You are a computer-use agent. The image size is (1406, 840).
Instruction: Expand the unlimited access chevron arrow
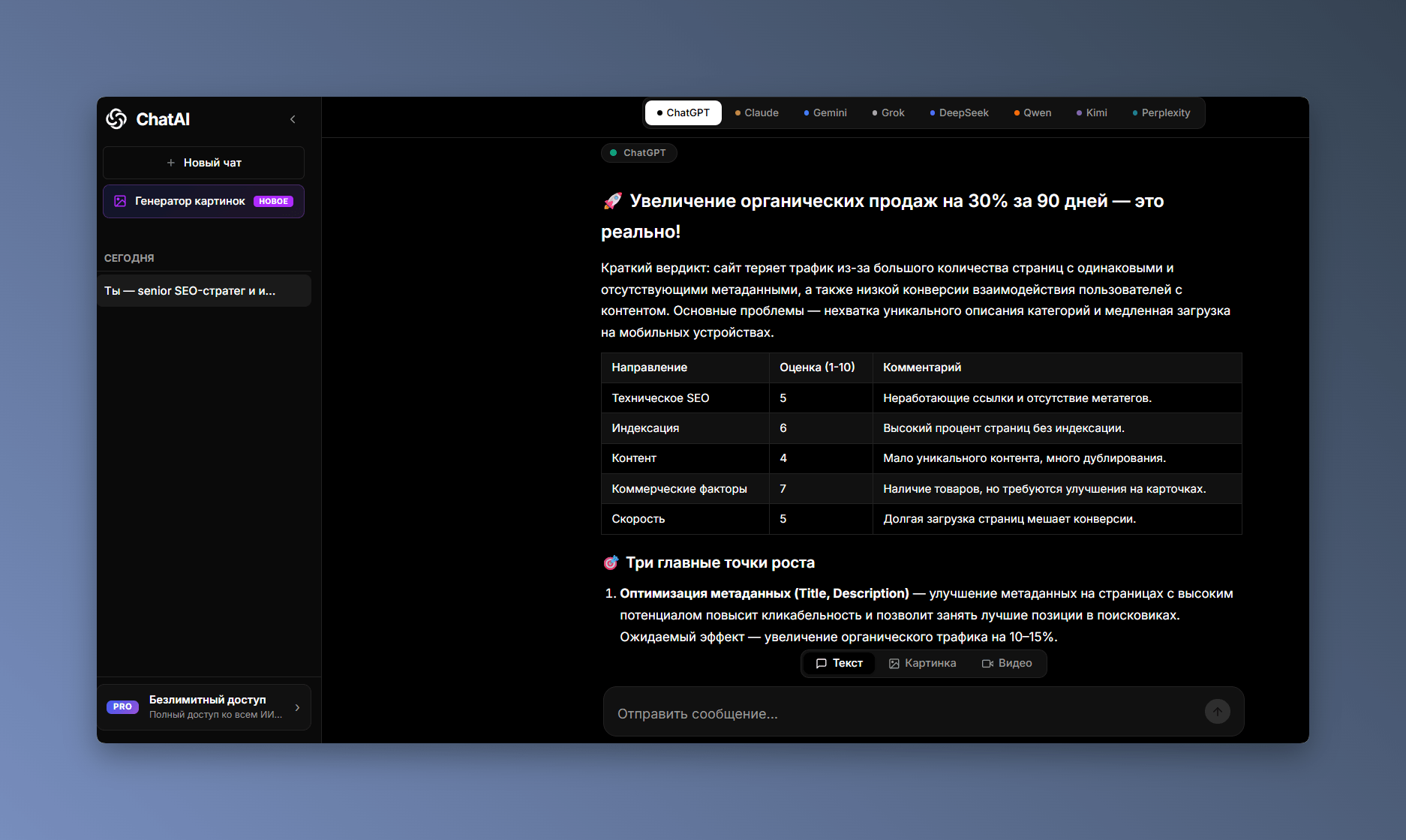tap(297, 707)
